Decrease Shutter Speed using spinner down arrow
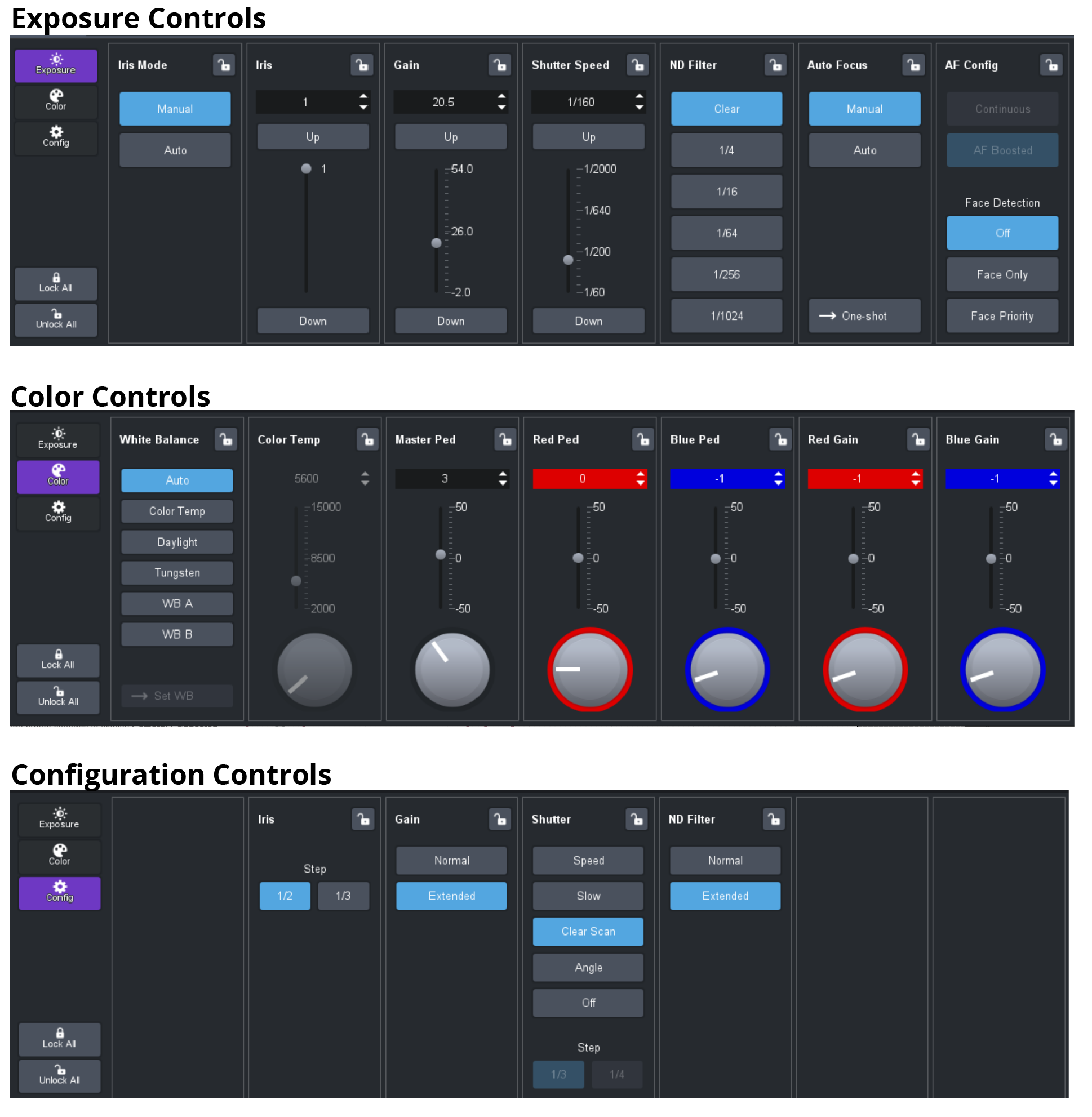This screenshot has height=1117, width=1092. click(x=640, y=108)
